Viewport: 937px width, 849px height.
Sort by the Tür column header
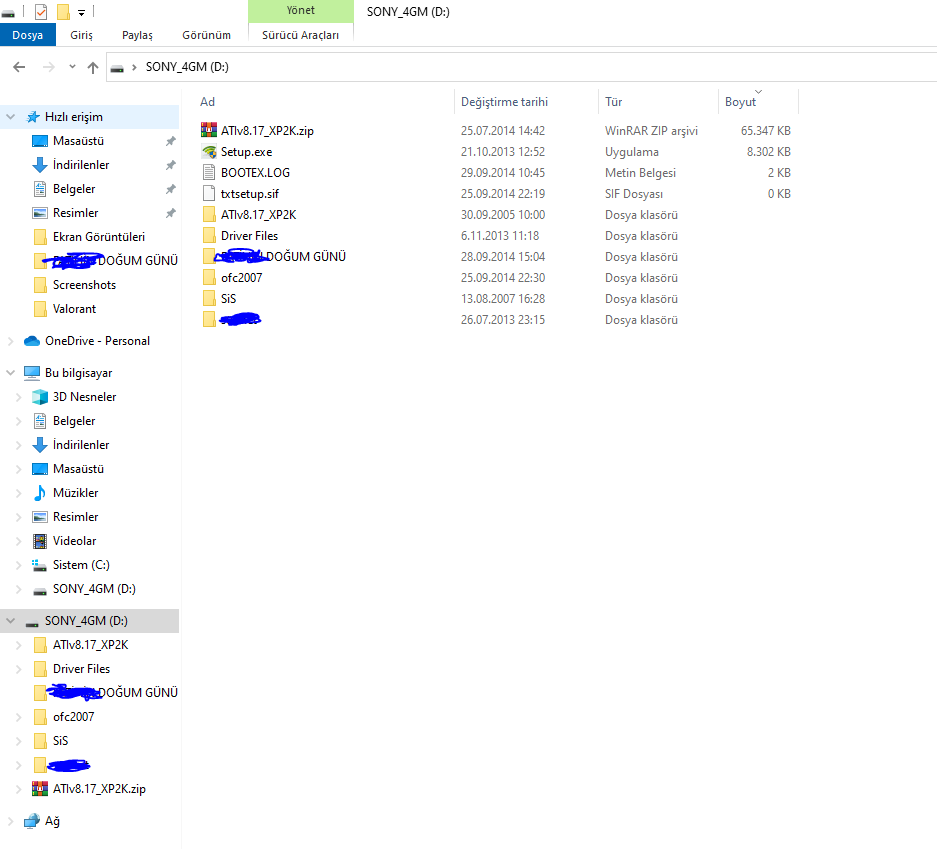[x=614, y=102]
